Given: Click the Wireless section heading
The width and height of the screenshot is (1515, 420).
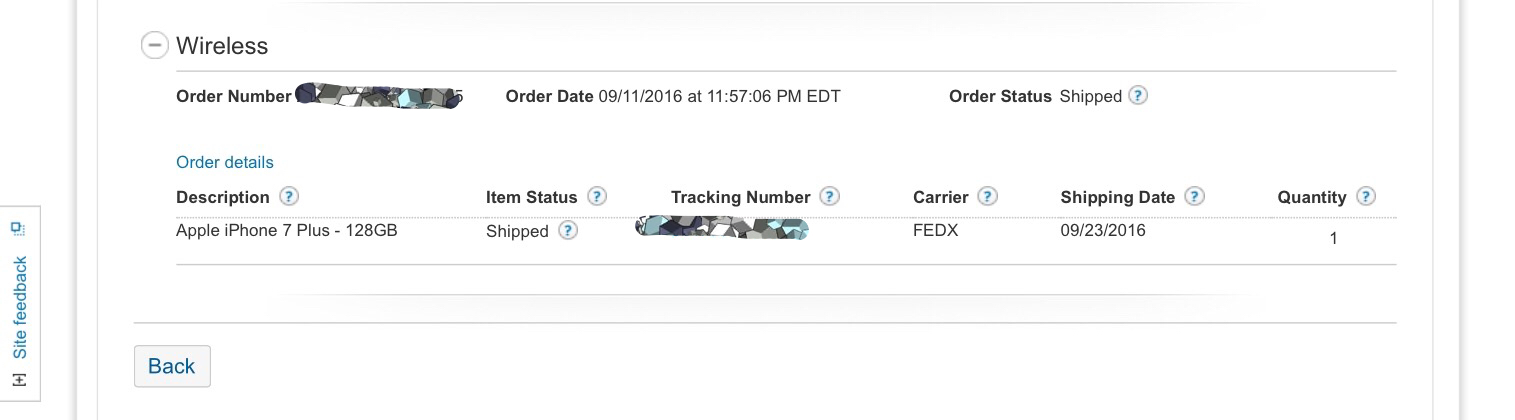Looking at the screenshot, I should (222, 45).
